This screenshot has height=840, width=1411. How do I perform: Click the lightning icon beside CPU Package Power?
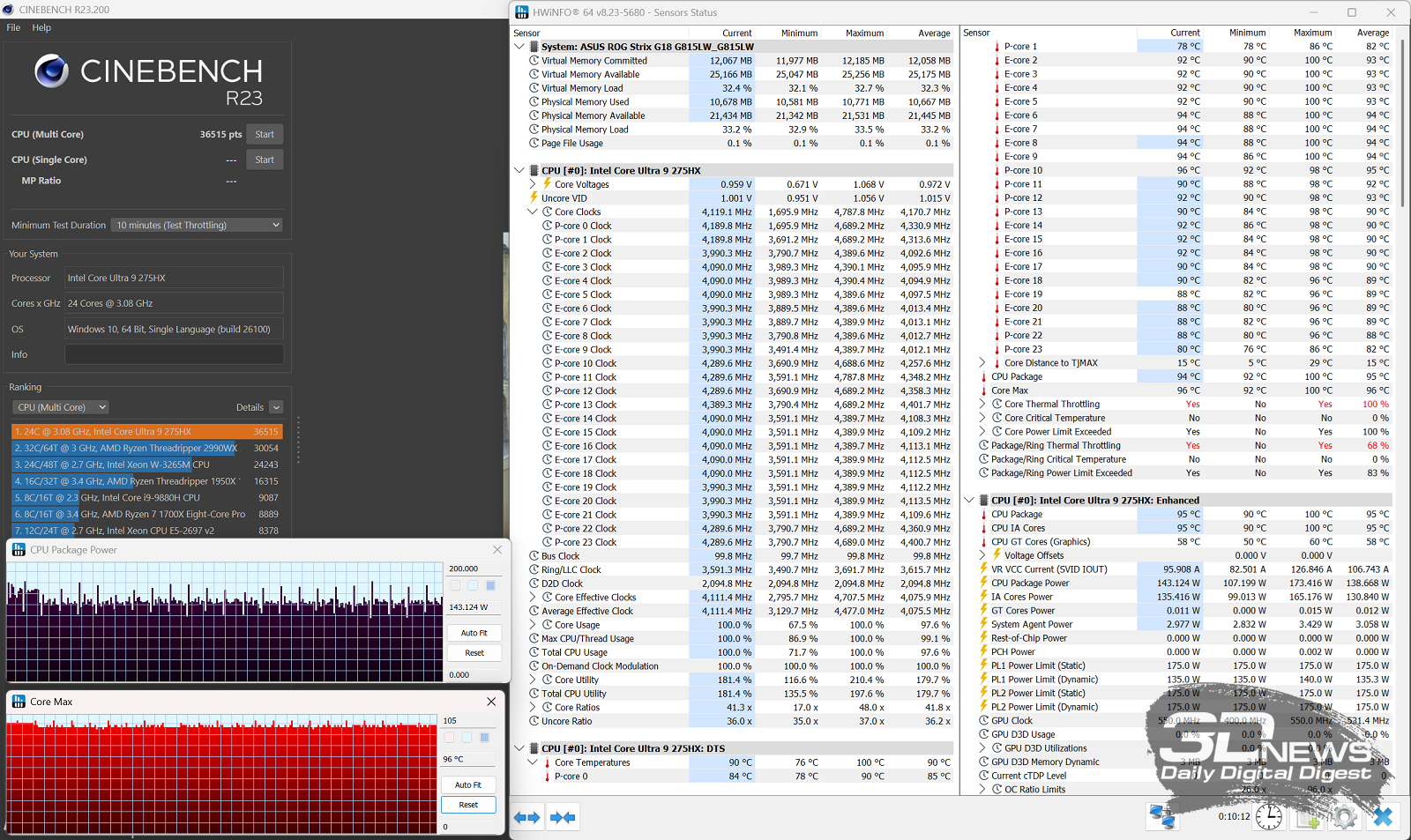pos(984,583)
